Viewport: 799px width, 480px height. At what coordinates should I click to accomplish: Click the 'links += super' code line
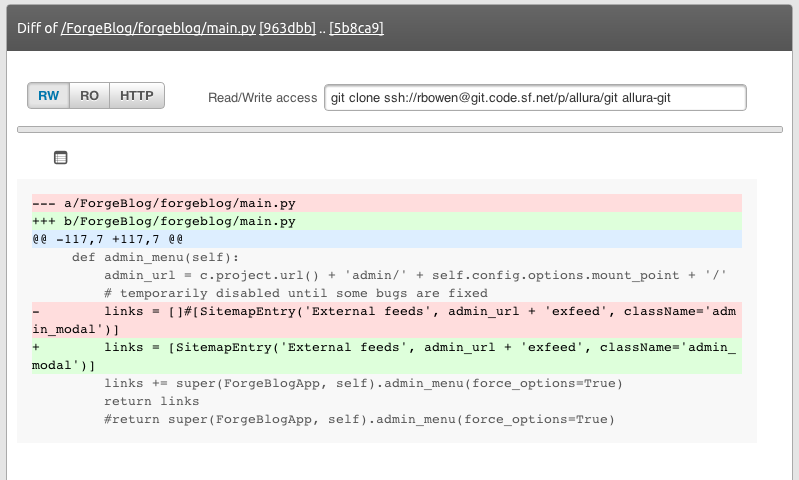(x=363, y=383)
